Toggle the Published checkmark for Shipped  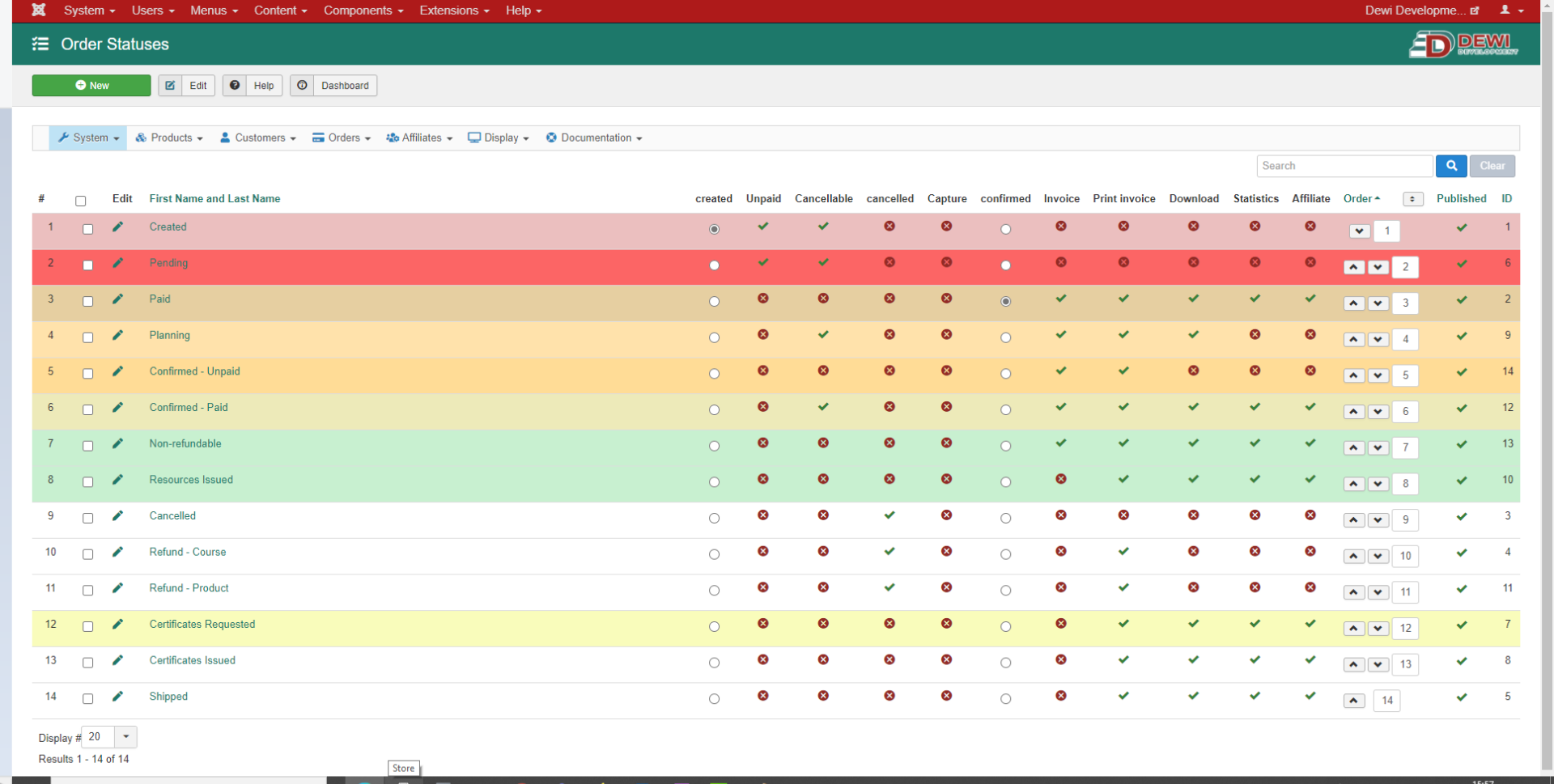click(x=1462, y=697)
